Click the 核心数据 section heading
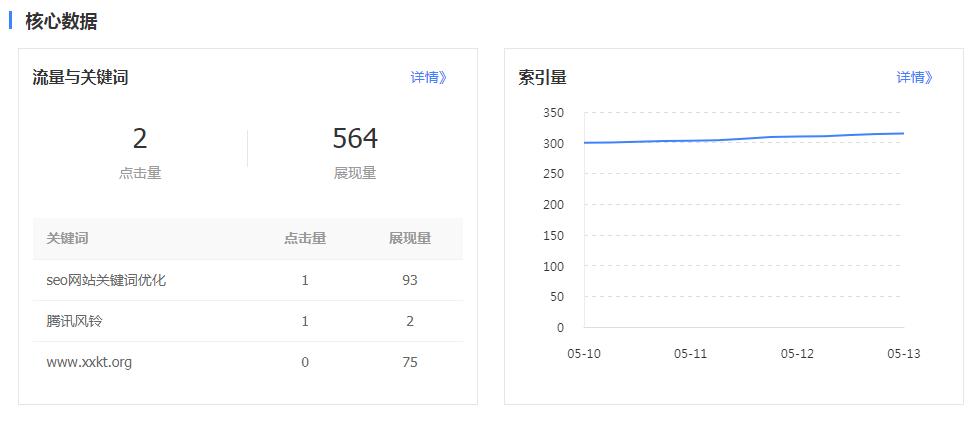The height and width of the screenshot is (421, 975). (61, 21)
